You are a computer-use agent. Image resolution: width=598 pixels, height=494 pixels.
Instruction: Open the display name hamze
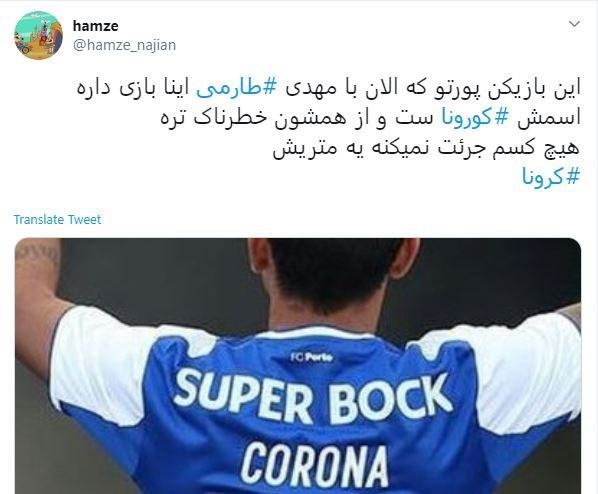pos(95,26)
